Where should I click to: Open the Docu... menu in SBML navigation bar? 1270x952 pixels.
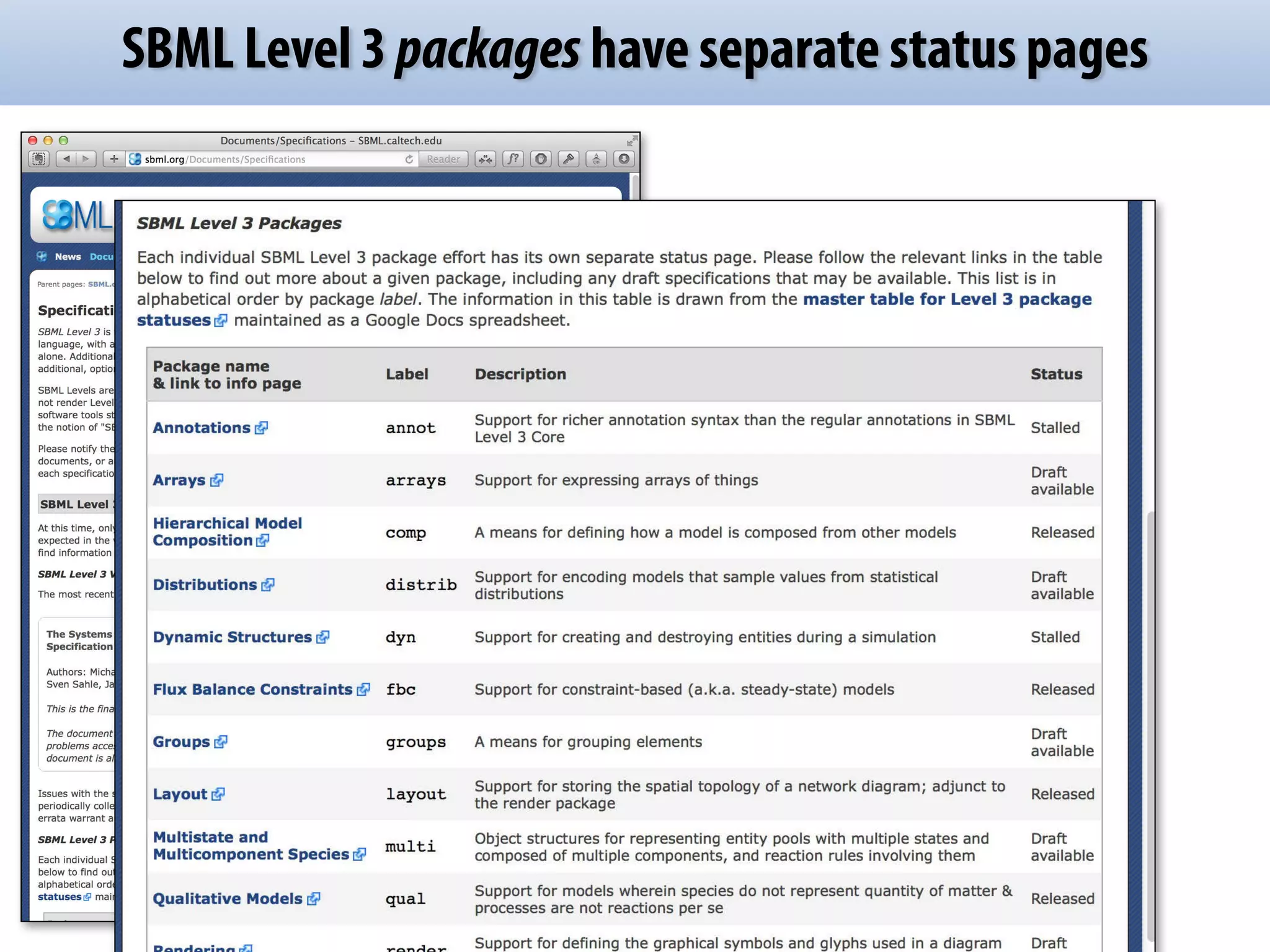pyautogui.click(x=101, y=257)
